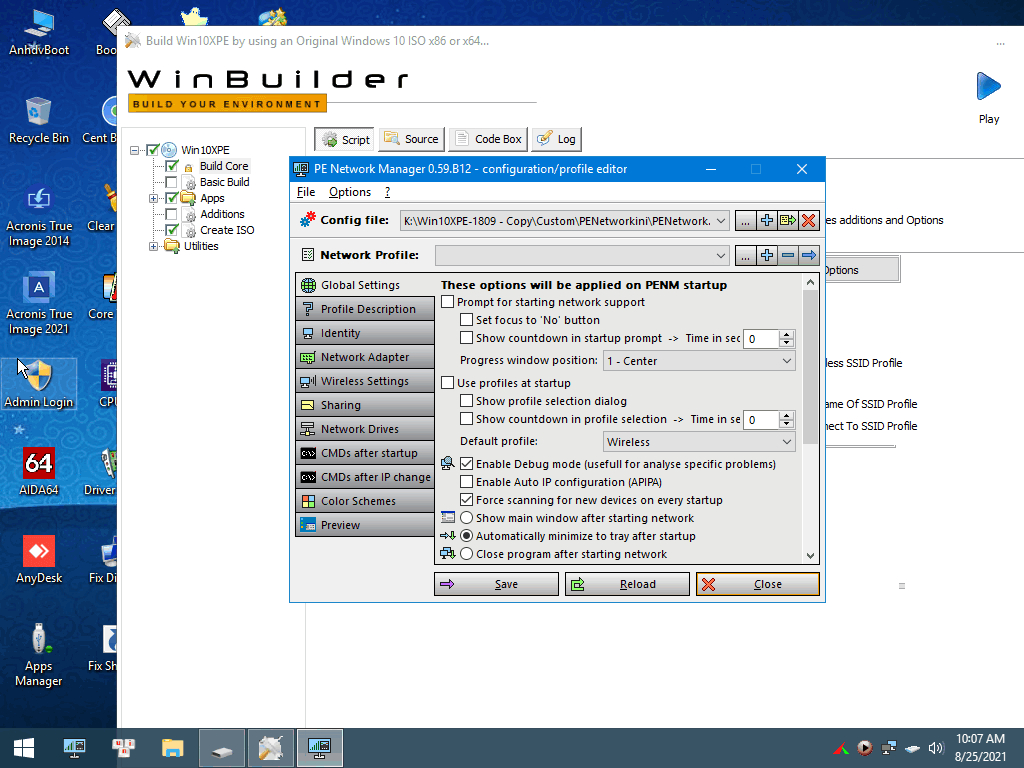Toggle Force scanning for new devices

click(466, 500)
